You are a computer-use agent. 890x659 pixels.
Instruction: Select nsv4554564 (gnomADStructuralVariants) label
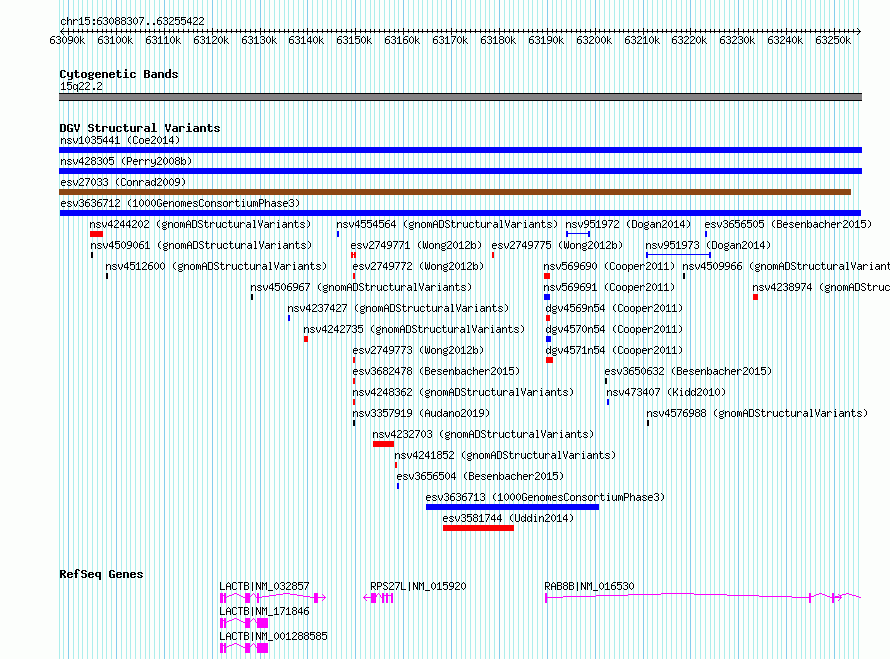(x=447, y=224)
